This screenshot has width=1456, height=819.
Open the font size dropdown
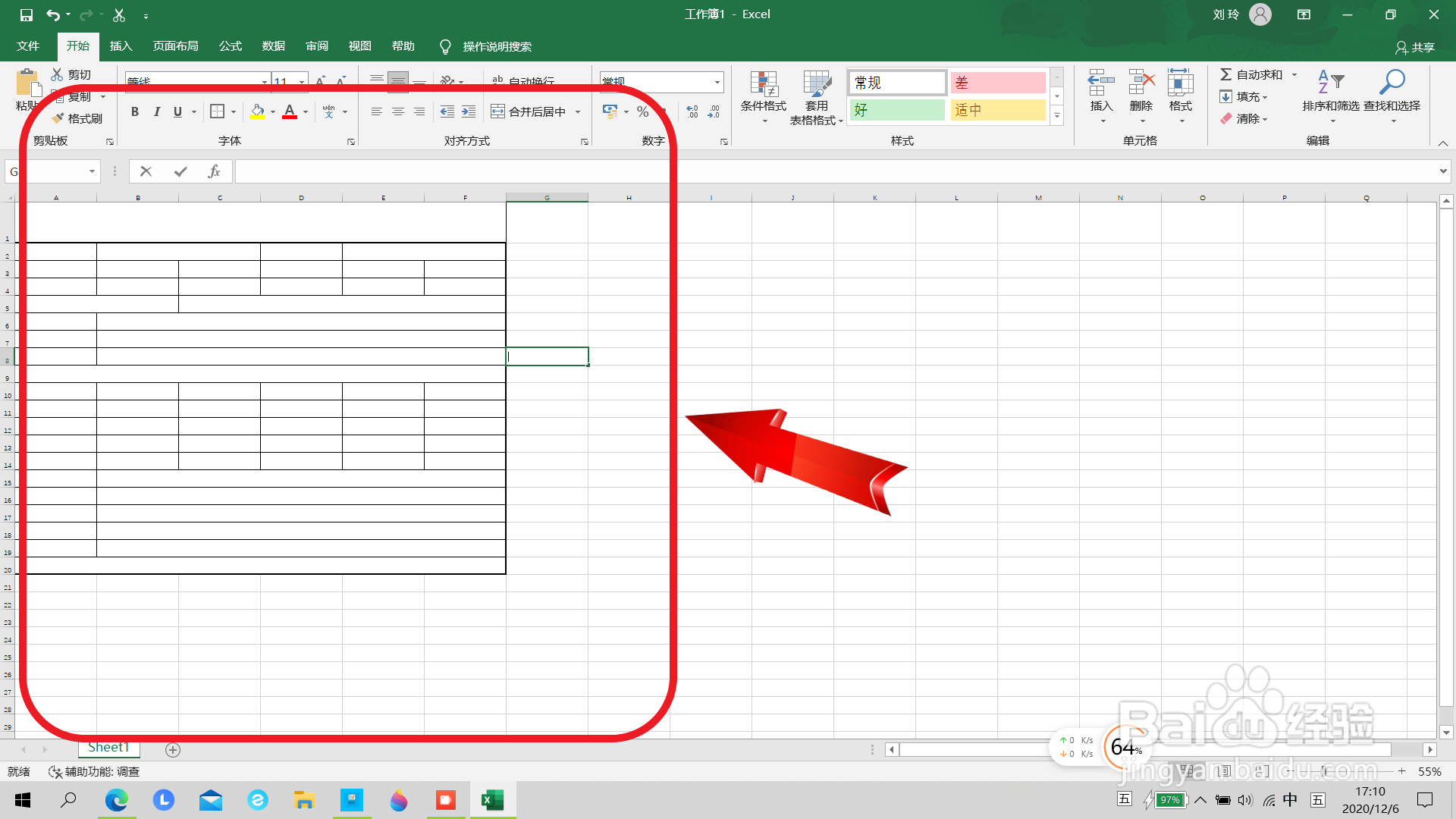[302, 82]
